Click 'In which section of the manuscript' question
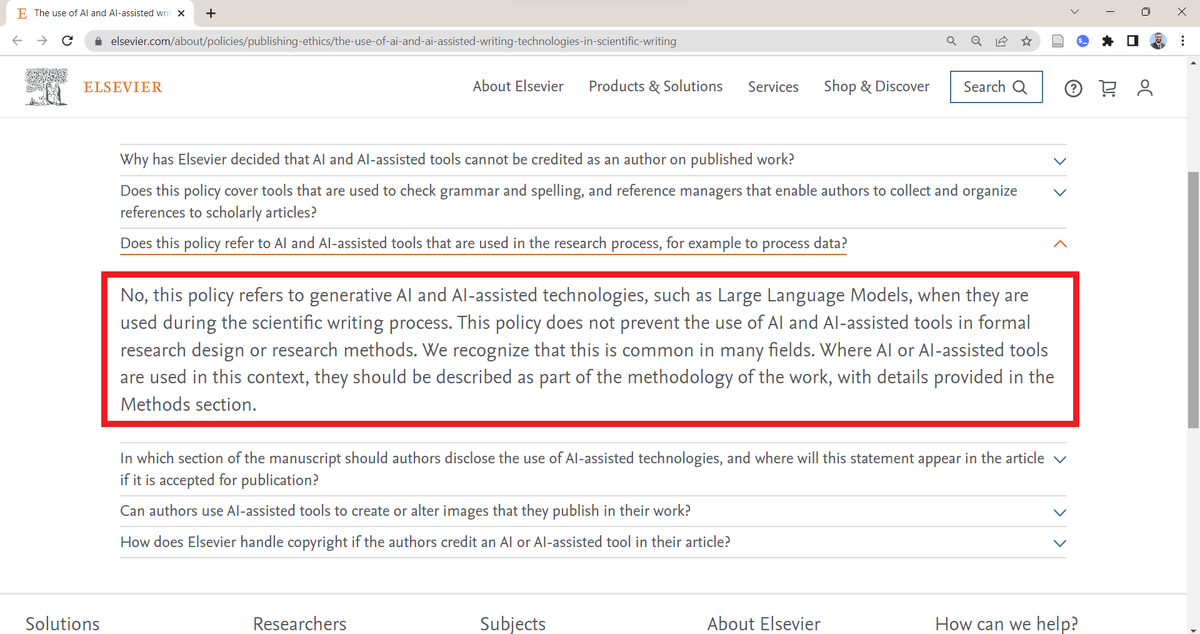Screen dimensions: 1200x634 coord(582,468)
